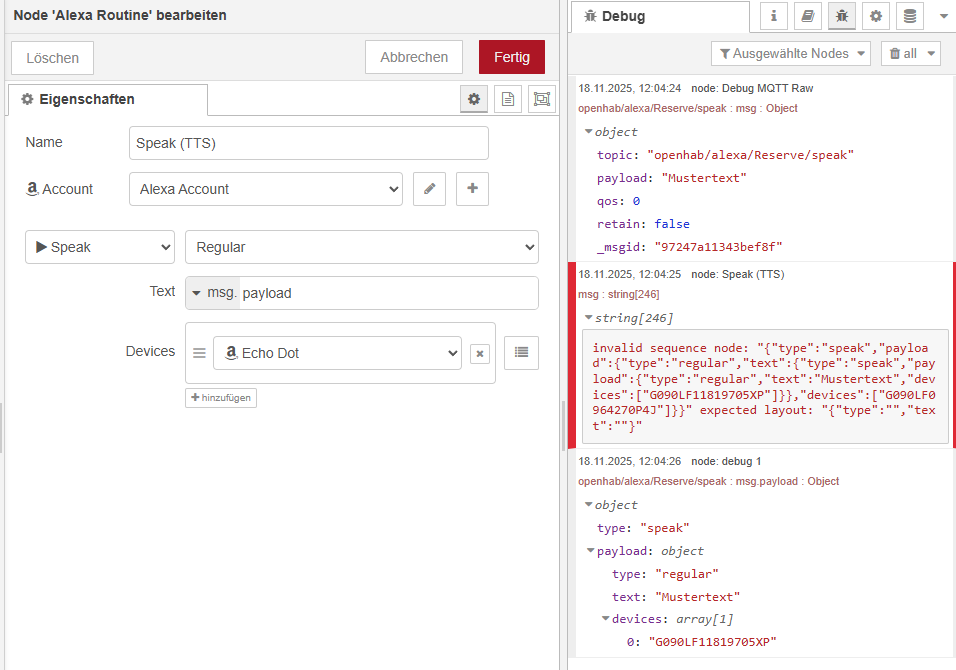
Task: Collapse the payload object in debug 1
Action: point(591,551)
